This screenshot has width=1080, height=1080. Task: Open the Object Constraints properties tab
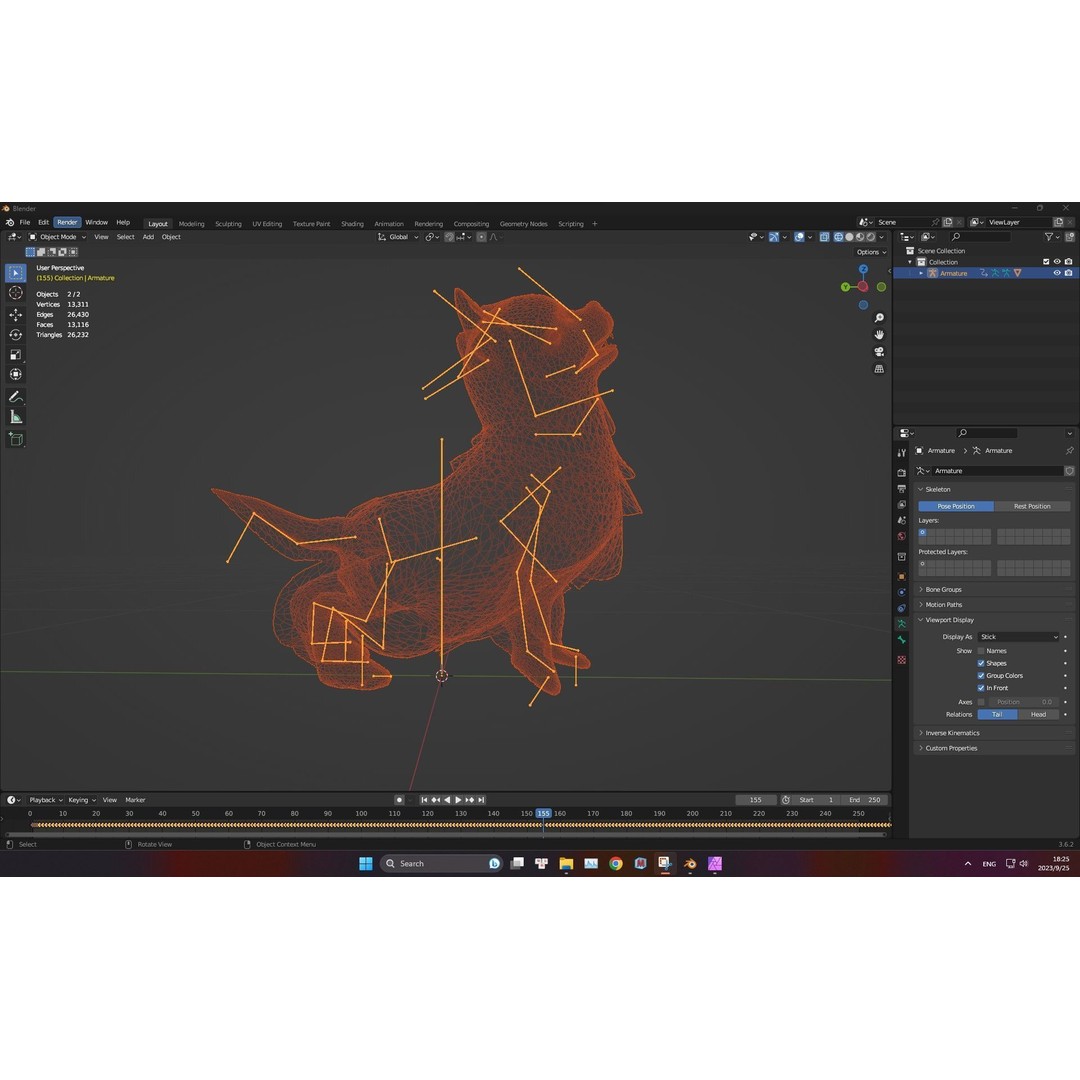click(902, 608)
